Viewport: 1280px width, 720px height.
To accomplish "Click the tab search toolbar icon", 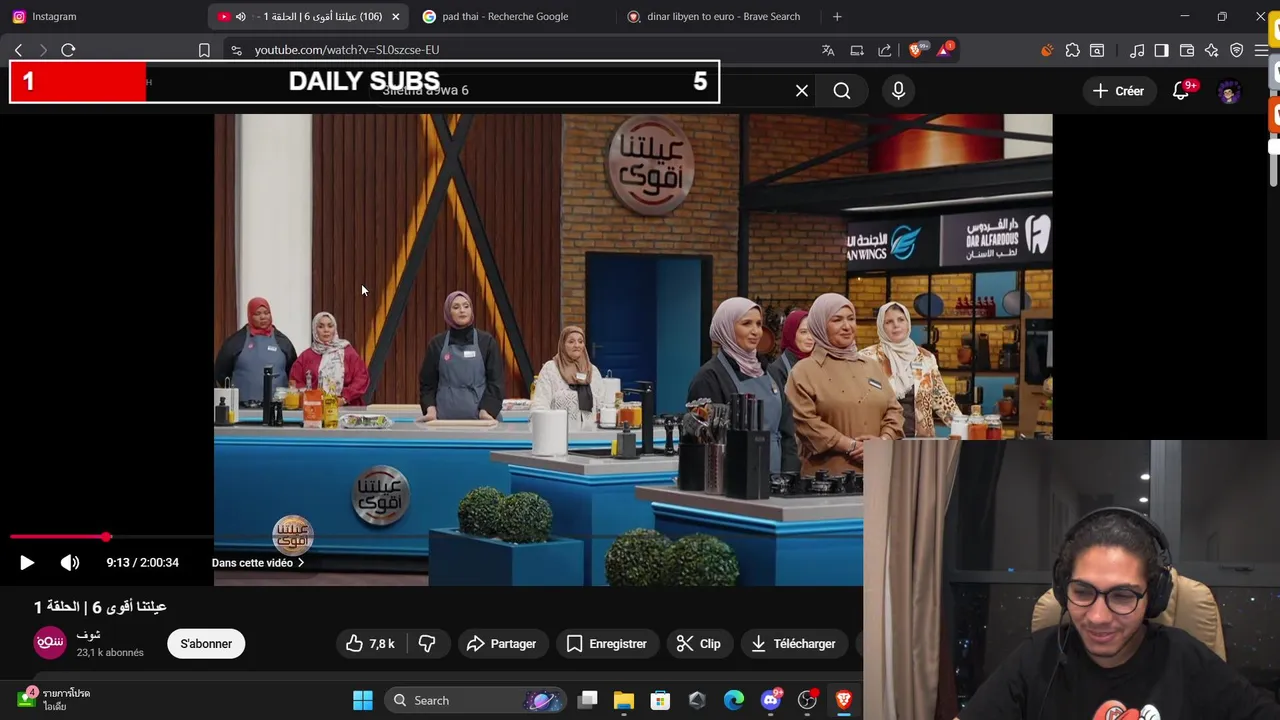I will pyautogui.click(x=1097, y=50).
